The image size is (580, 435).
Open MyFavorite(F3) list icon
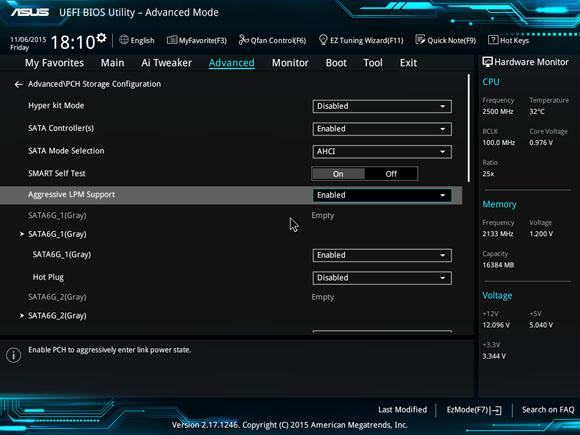(x=172, y=40)
